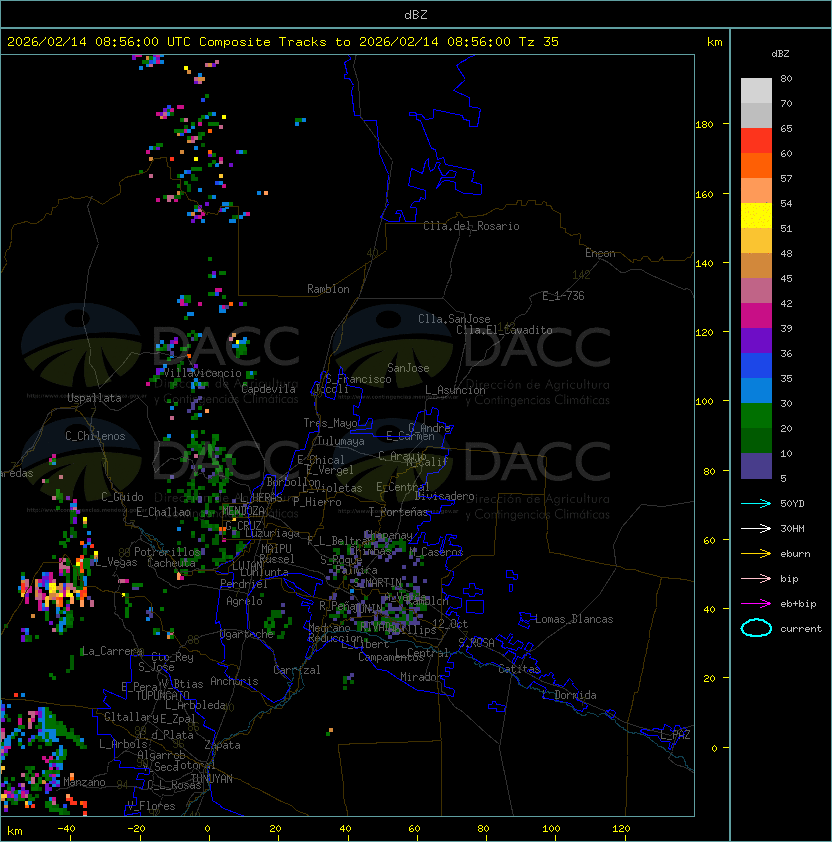Click the 'Catitas' label
Viewport: 832px width, 842px height.
point(519,669)
